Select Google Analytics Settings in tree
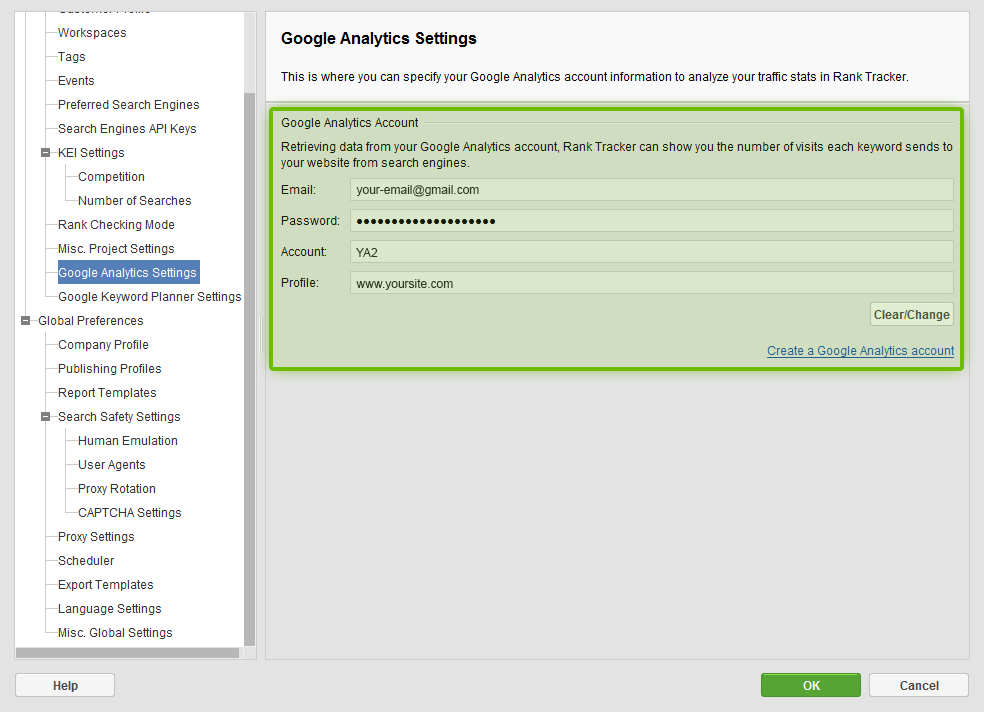 pos(127,273)
